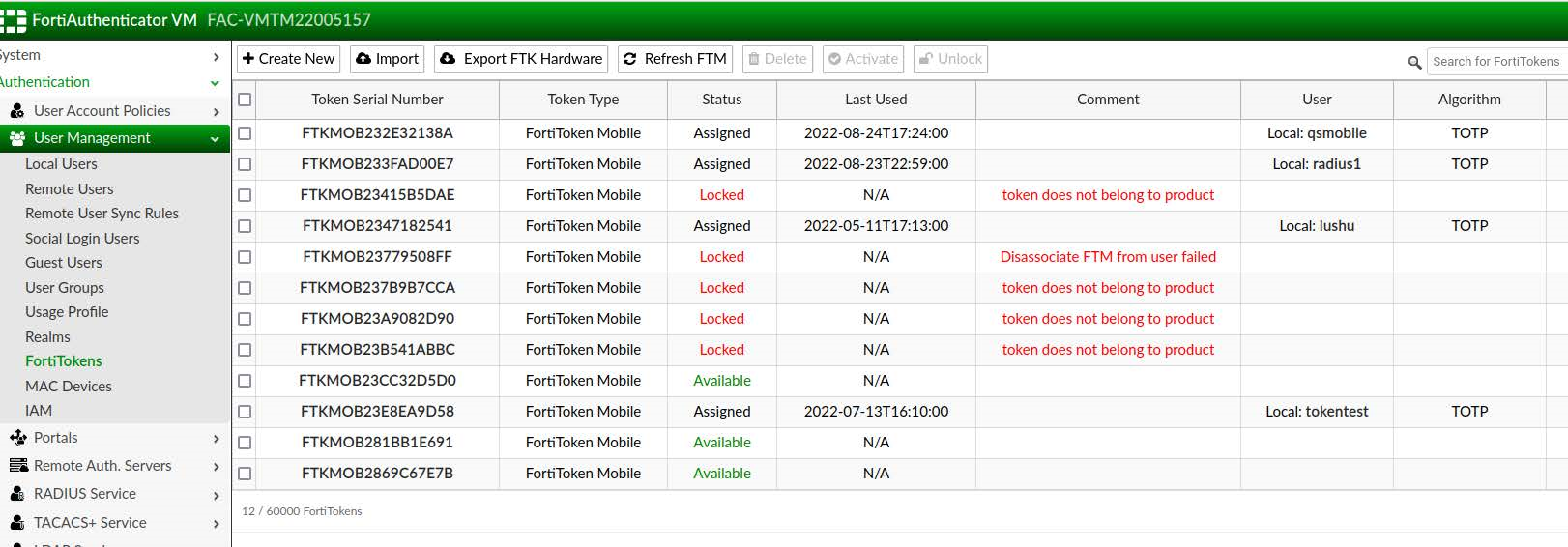Open the MAC Devices menu item
This screenshot has width=1568, height=547.
pyautogui.click(x=69, y=387)
